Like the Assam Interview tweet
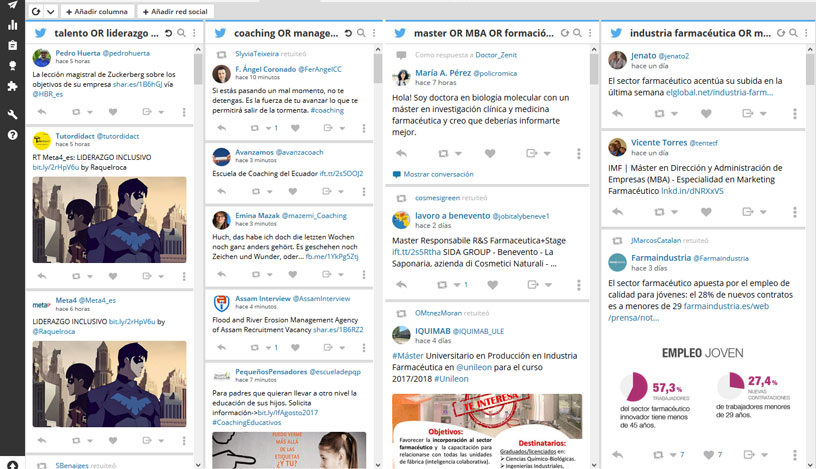This screenshot has height=469, width=816. (x=295, y=348)
